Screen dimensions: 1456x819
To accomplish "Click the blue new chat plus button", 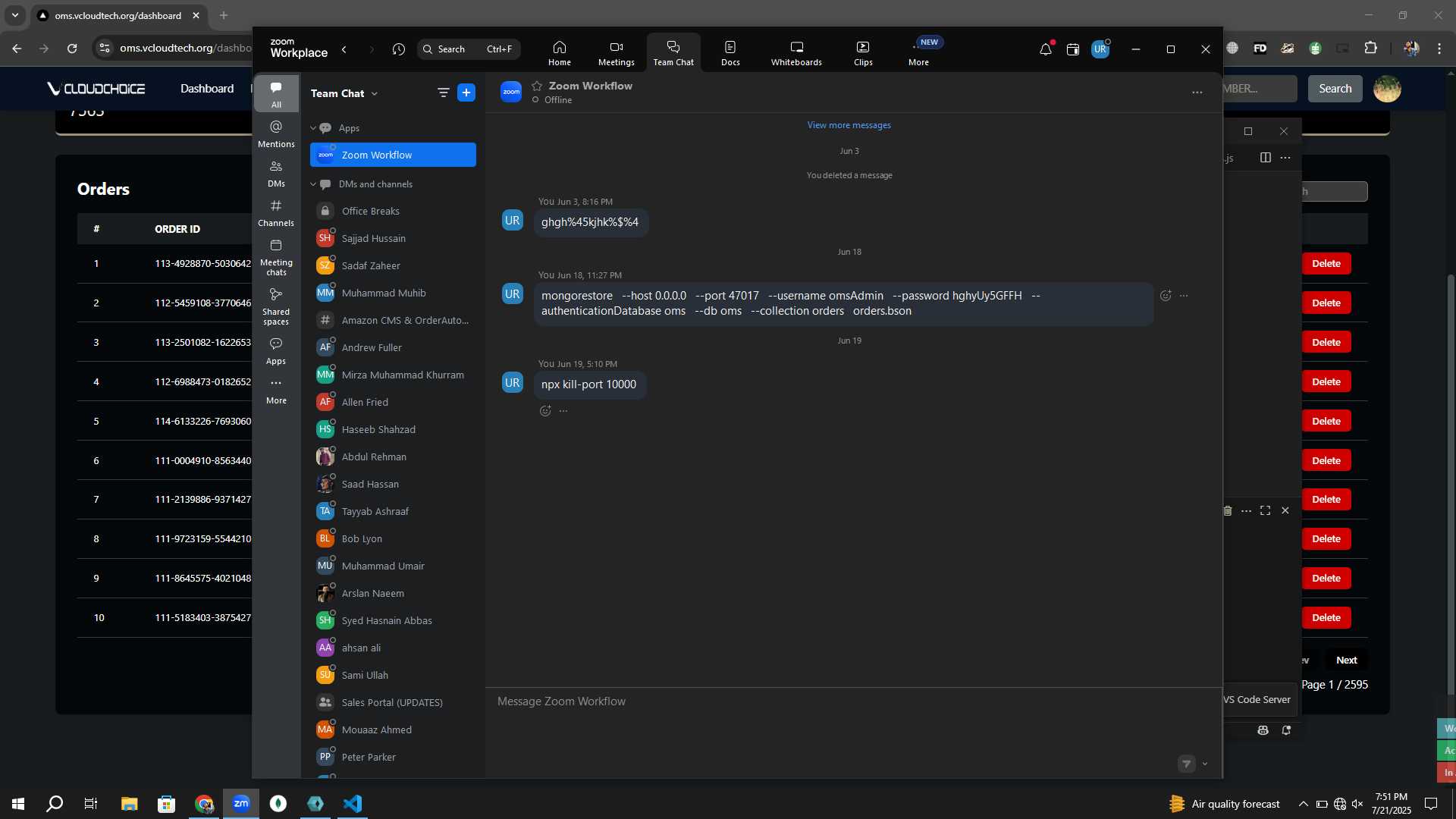I will [x=466, y=93].
